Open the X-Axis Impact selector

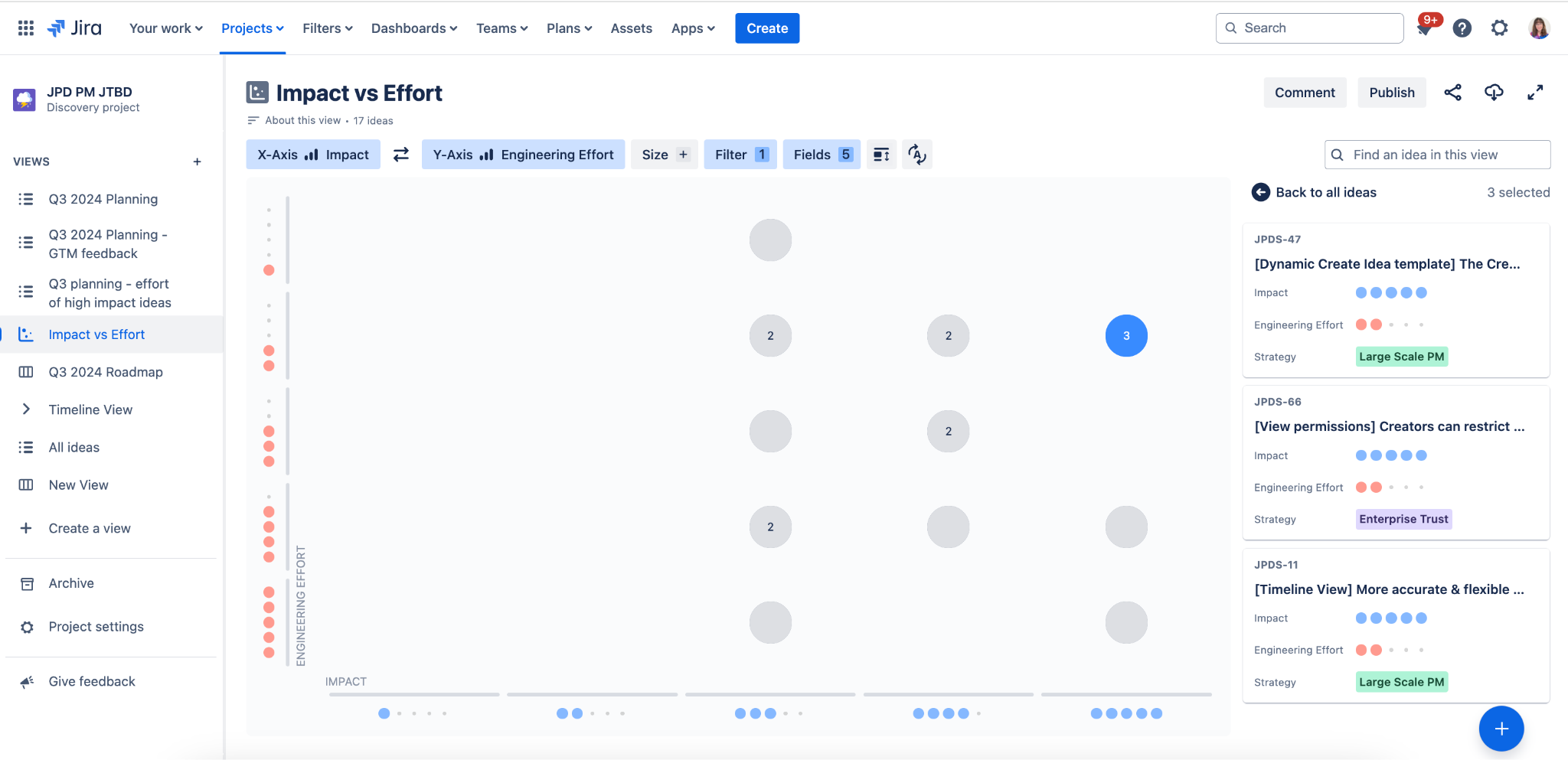point(313,155)
